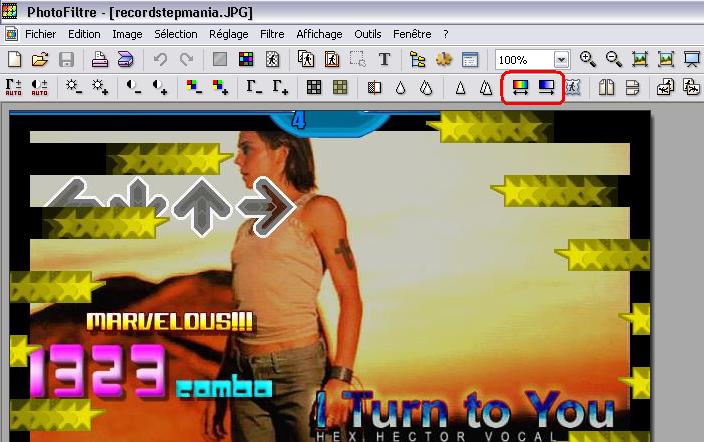The image size is (704, 442).
Task: Apply old photo sepia grid icon
Action: (340, 87)
